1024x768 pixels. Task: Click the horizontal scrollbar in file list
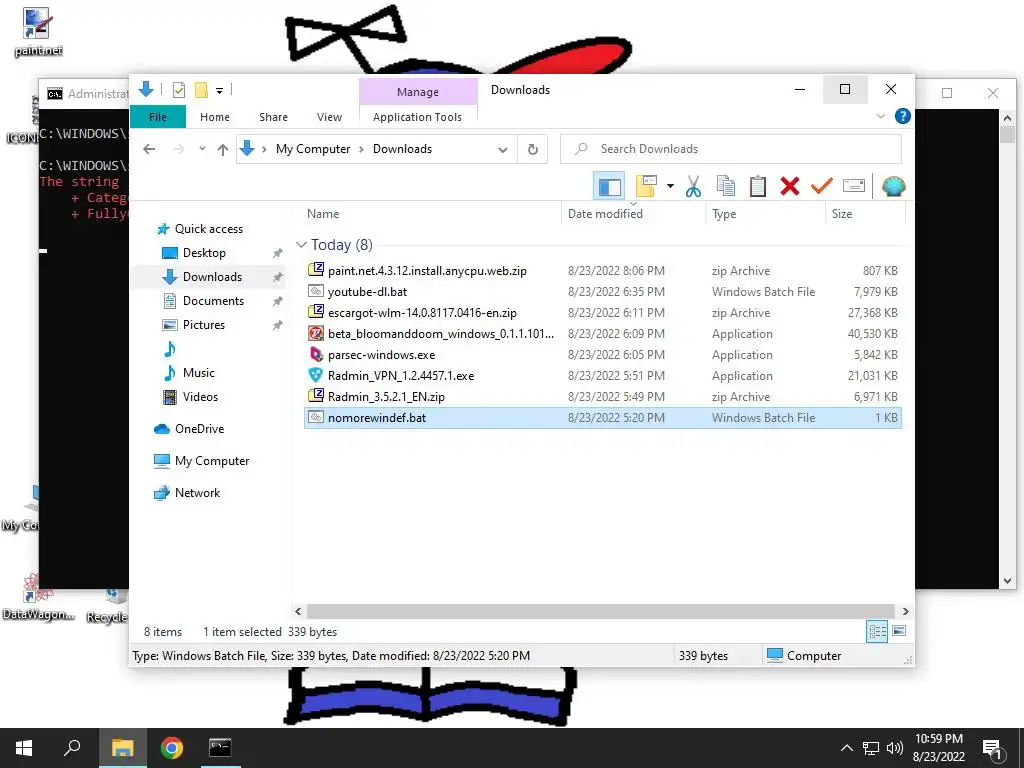tap(601, 611)
